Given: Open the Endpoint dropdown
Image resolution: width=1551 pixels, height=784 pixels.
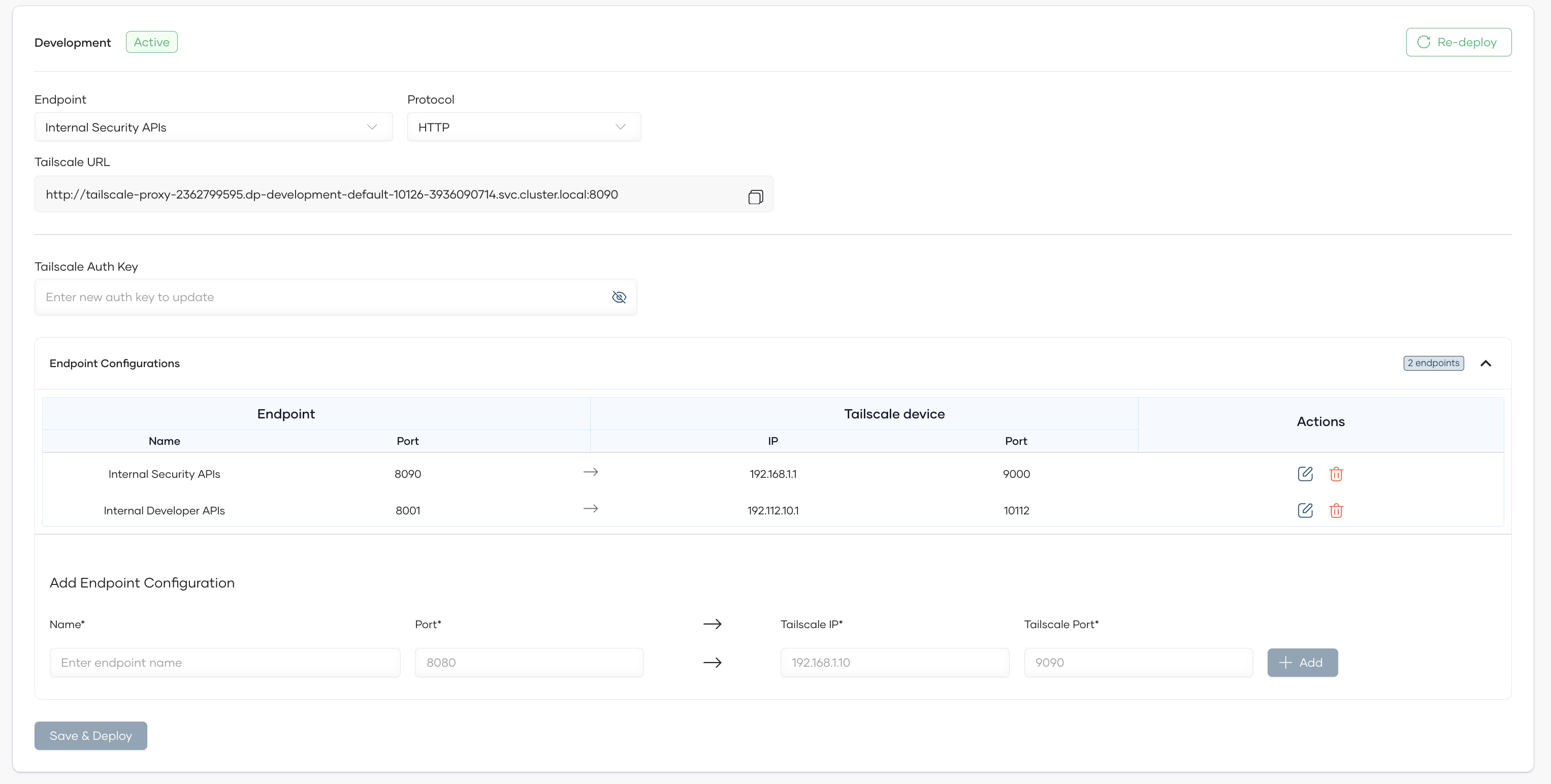Looking at the screenshot, I should tap(213, 127).
